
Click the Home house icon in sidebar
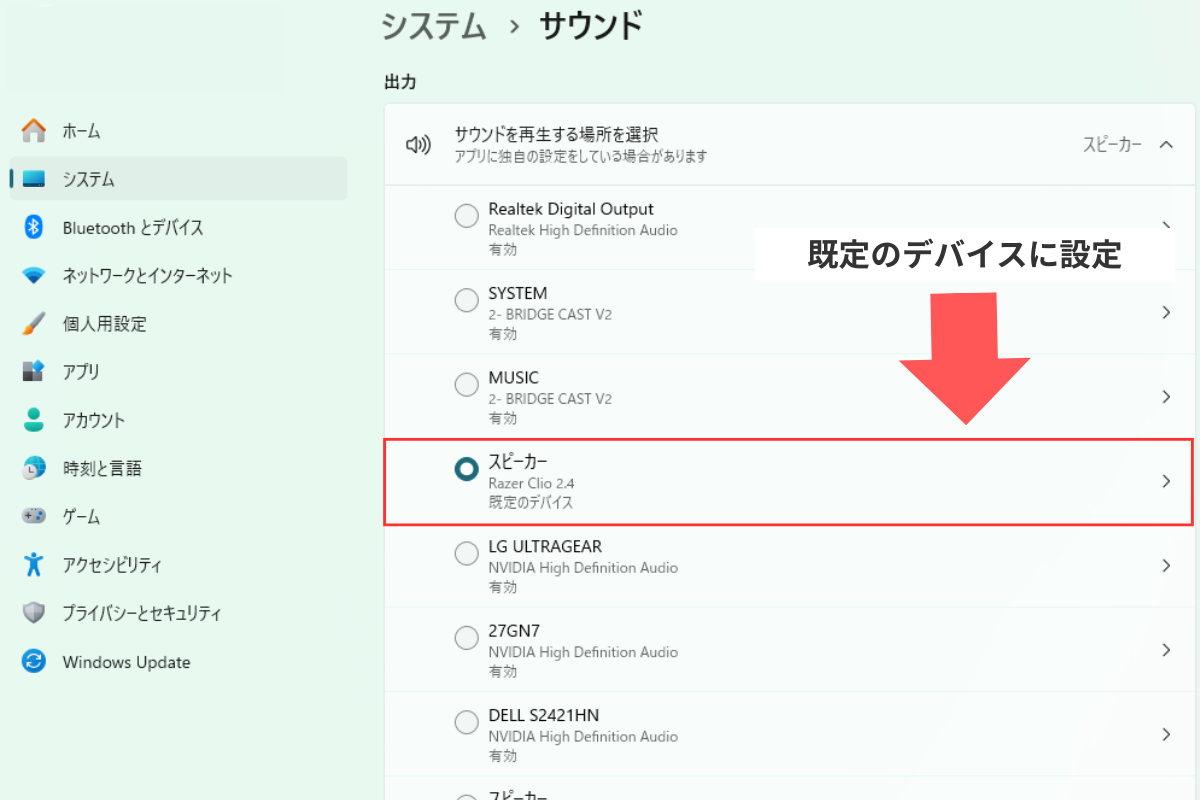tap(34, 131)
